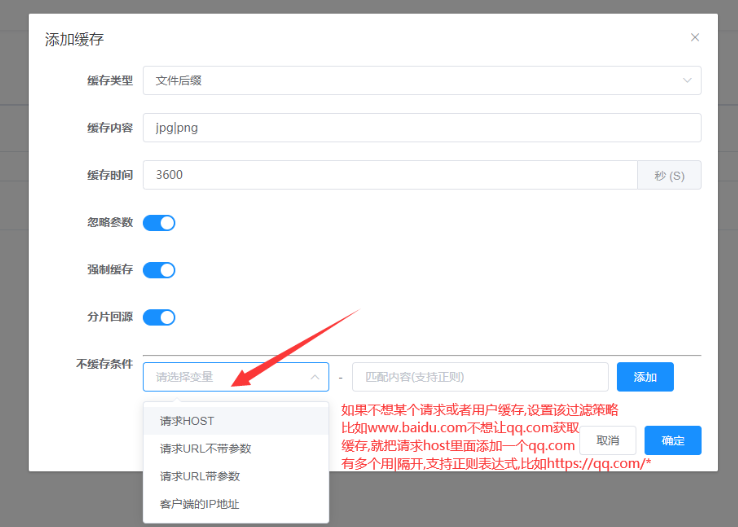
Task: Click the 秒 (S) unit addon
Action: (669, 175)
